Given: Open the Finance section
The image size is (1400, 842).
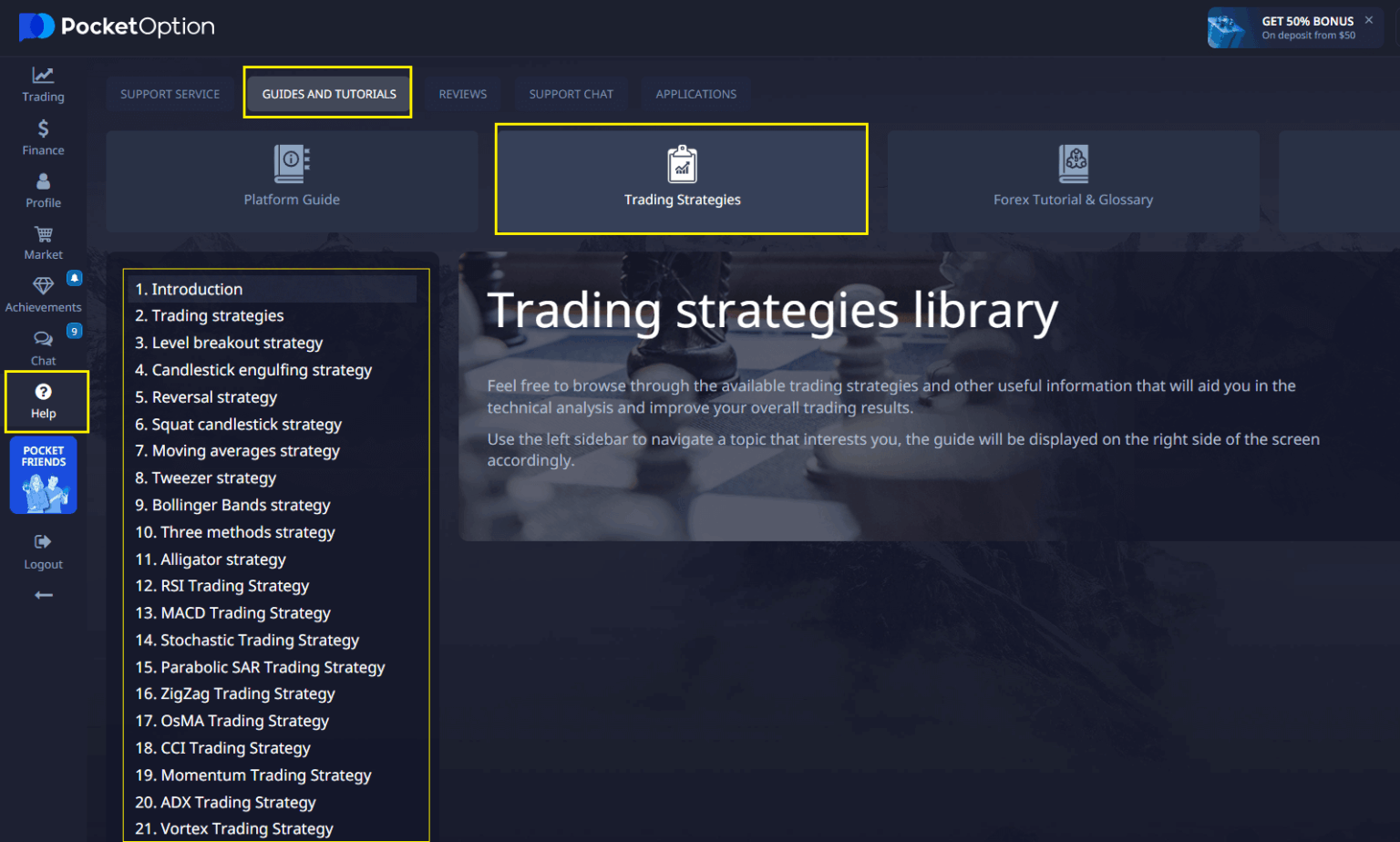Looking at the screenshot, I should pos(42,136).
